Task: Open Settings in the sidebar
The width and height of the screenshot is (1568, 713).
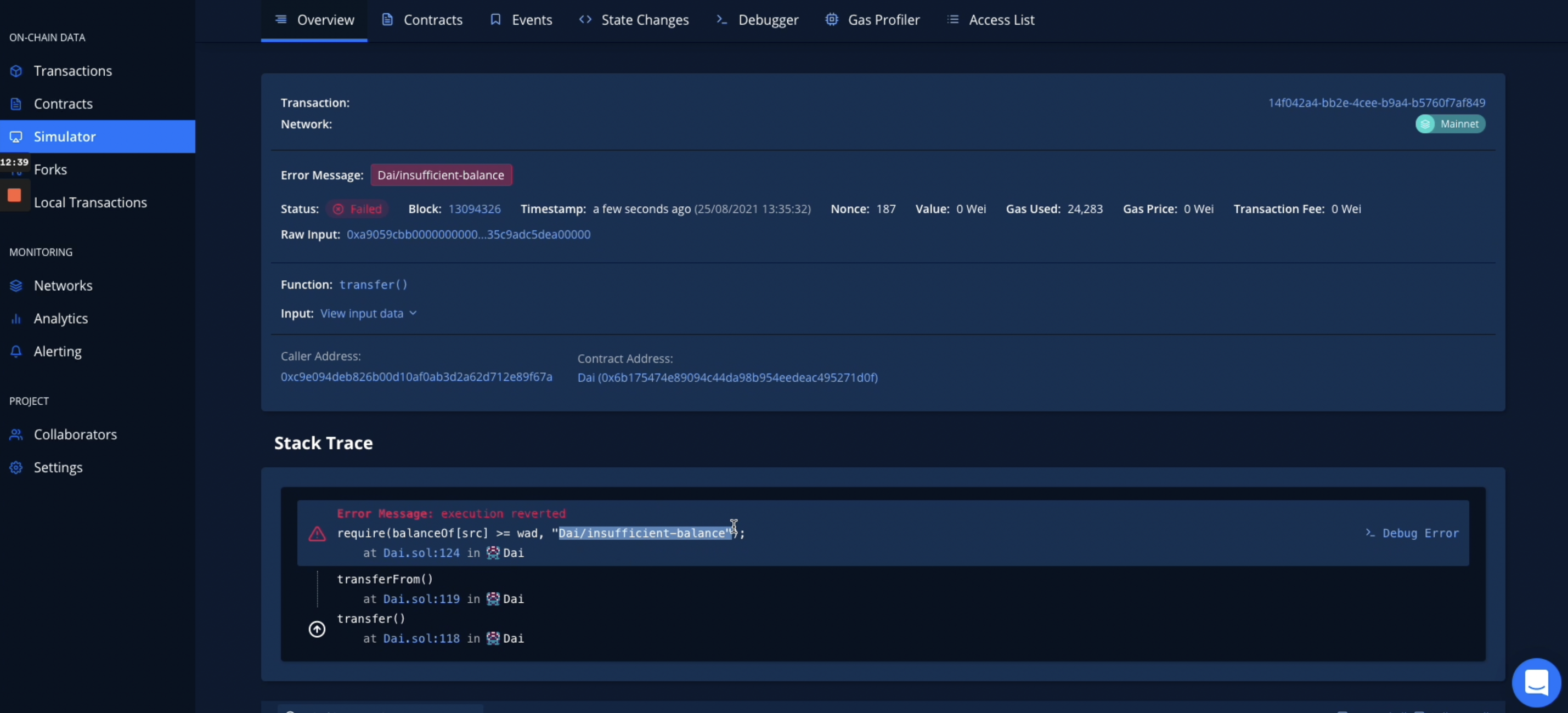Action: 58,467
